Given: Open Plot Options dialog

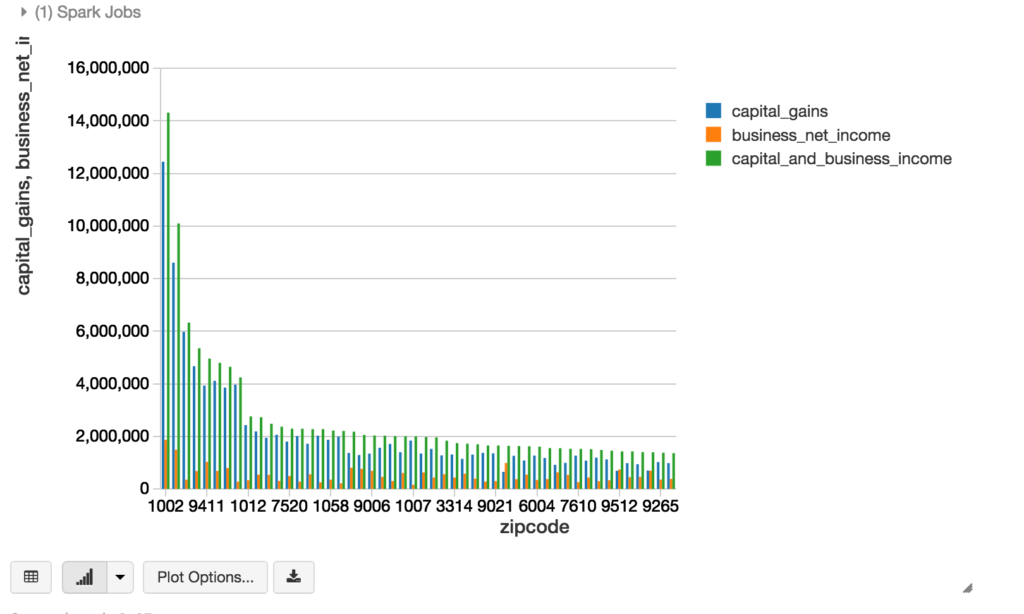Looking at the screenshot, I should pyautogui.click(x=205, y=577).
